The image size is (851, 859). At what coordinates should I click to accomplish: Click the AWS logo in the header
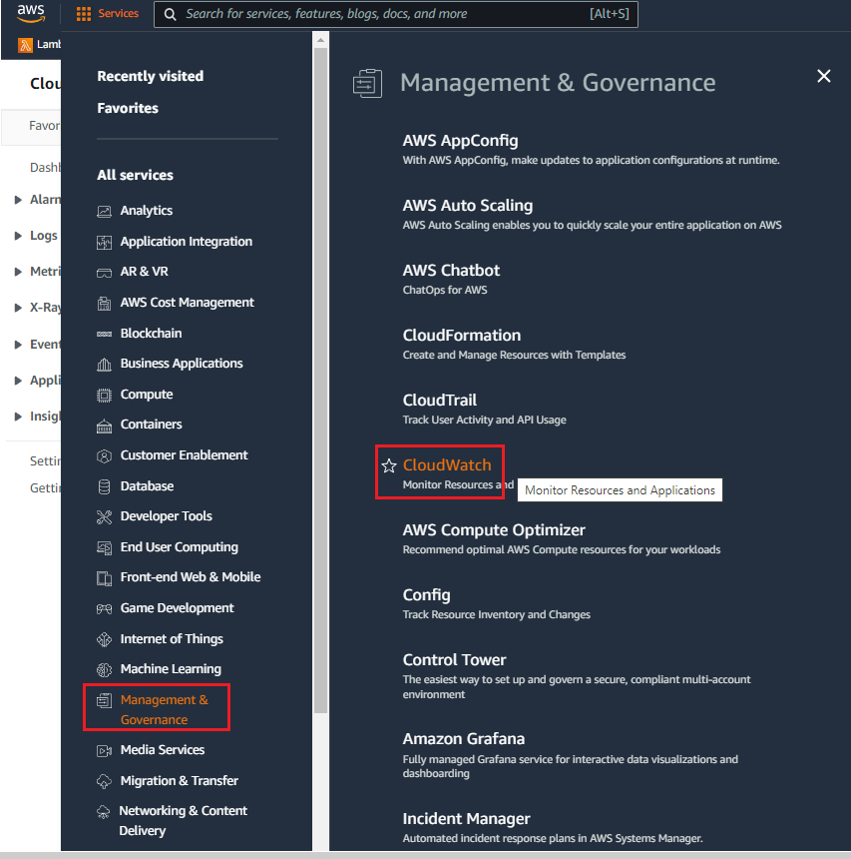point(31,13)
